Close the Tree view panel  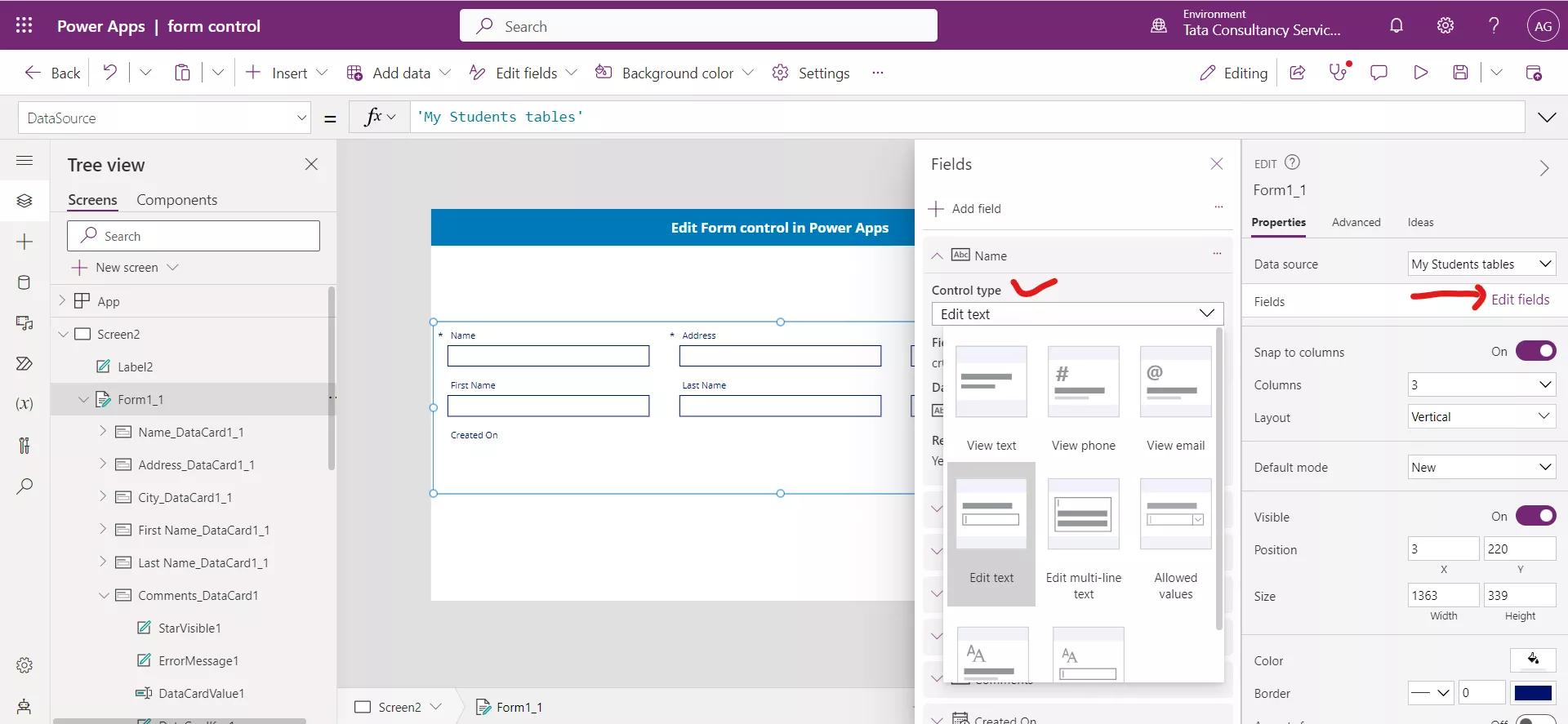(x=311, y=164)
